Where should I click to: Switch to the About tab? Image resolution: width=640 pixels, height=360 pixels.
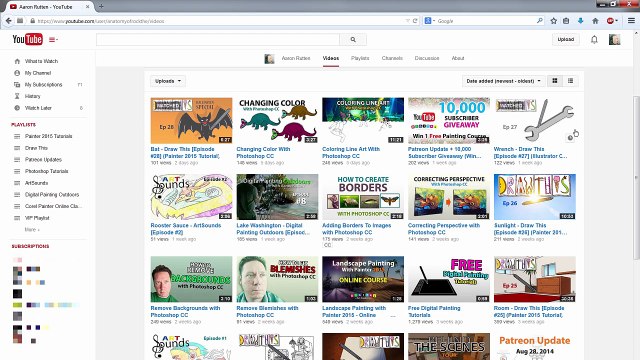pos(458,58)
